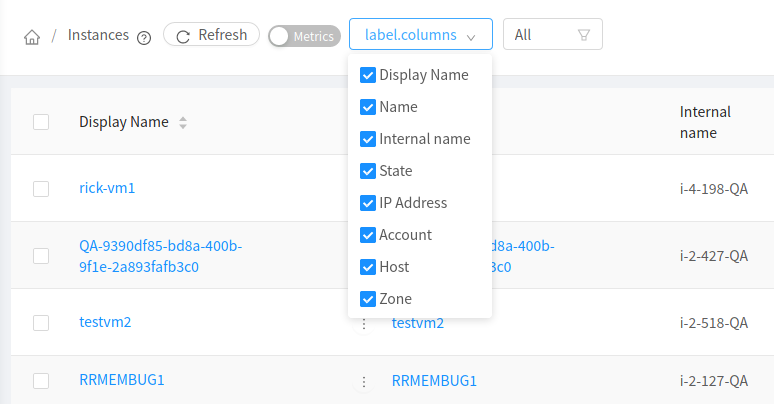Select the rick-vm1 row checkbox
The height and width of the screenshot is (404, 774).
pyautogui.click(x=41, y=189)
